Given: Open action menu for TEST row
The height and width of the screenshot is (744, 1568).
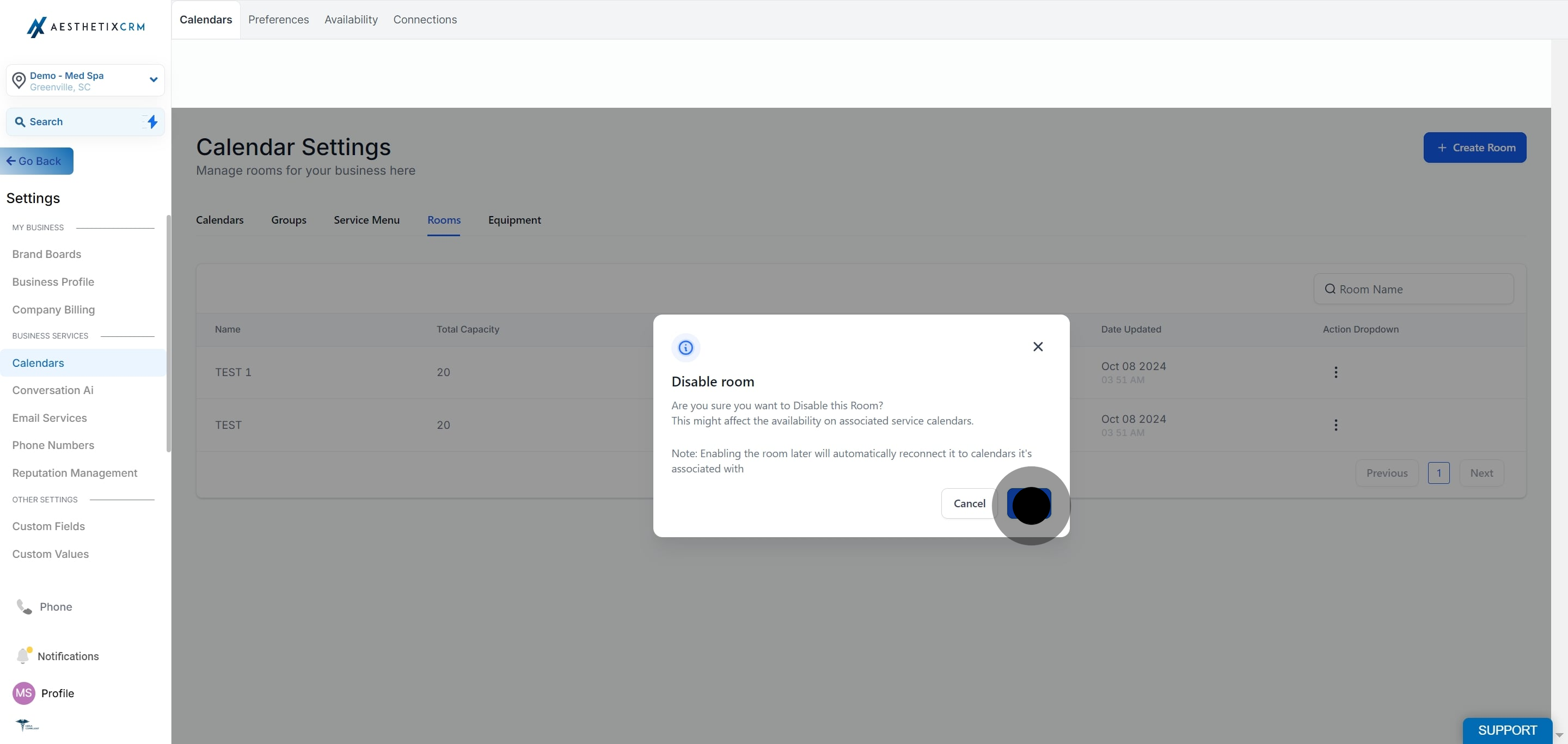Looking at the screenshot, I should [x=1336, y=425].
